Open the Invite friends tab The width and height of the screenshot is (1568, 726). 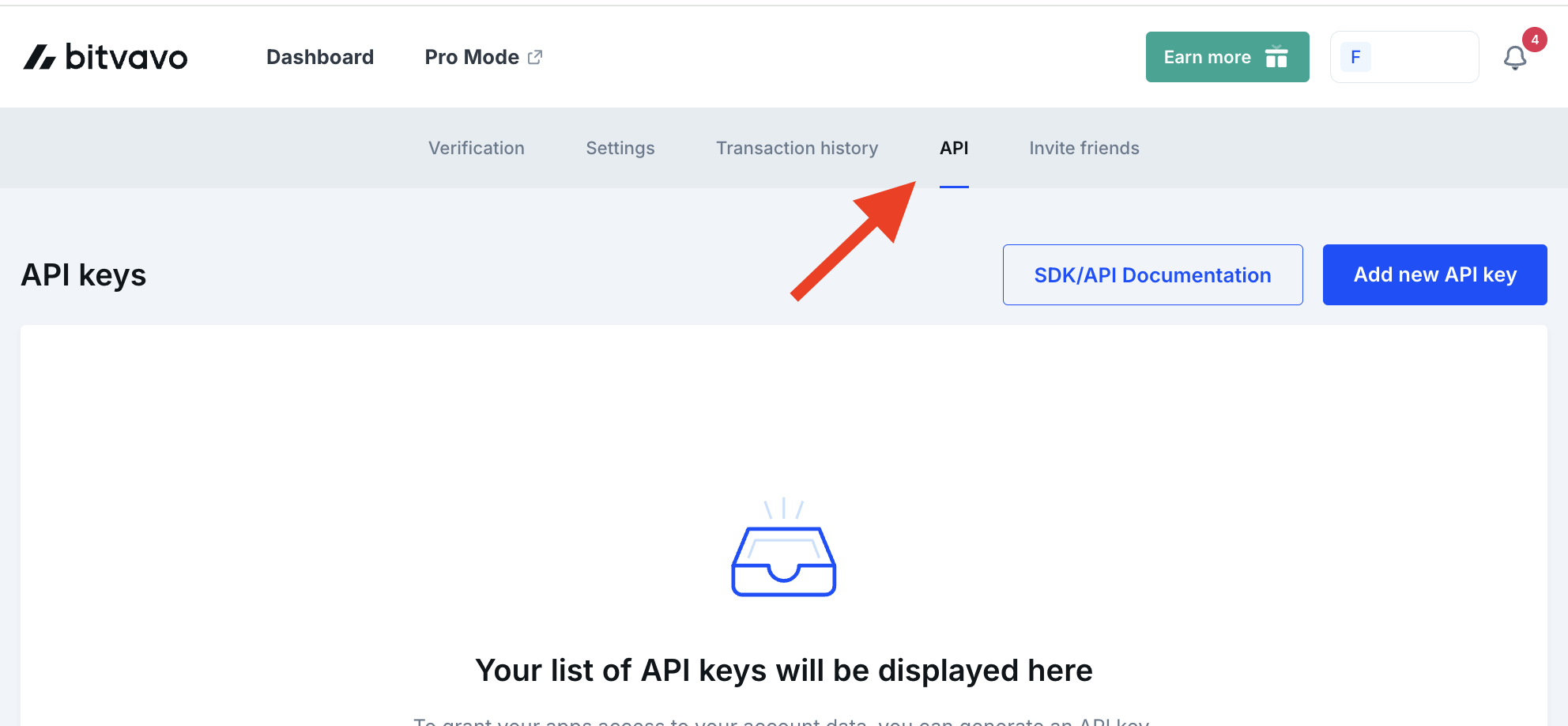[x=1084, y=148]
